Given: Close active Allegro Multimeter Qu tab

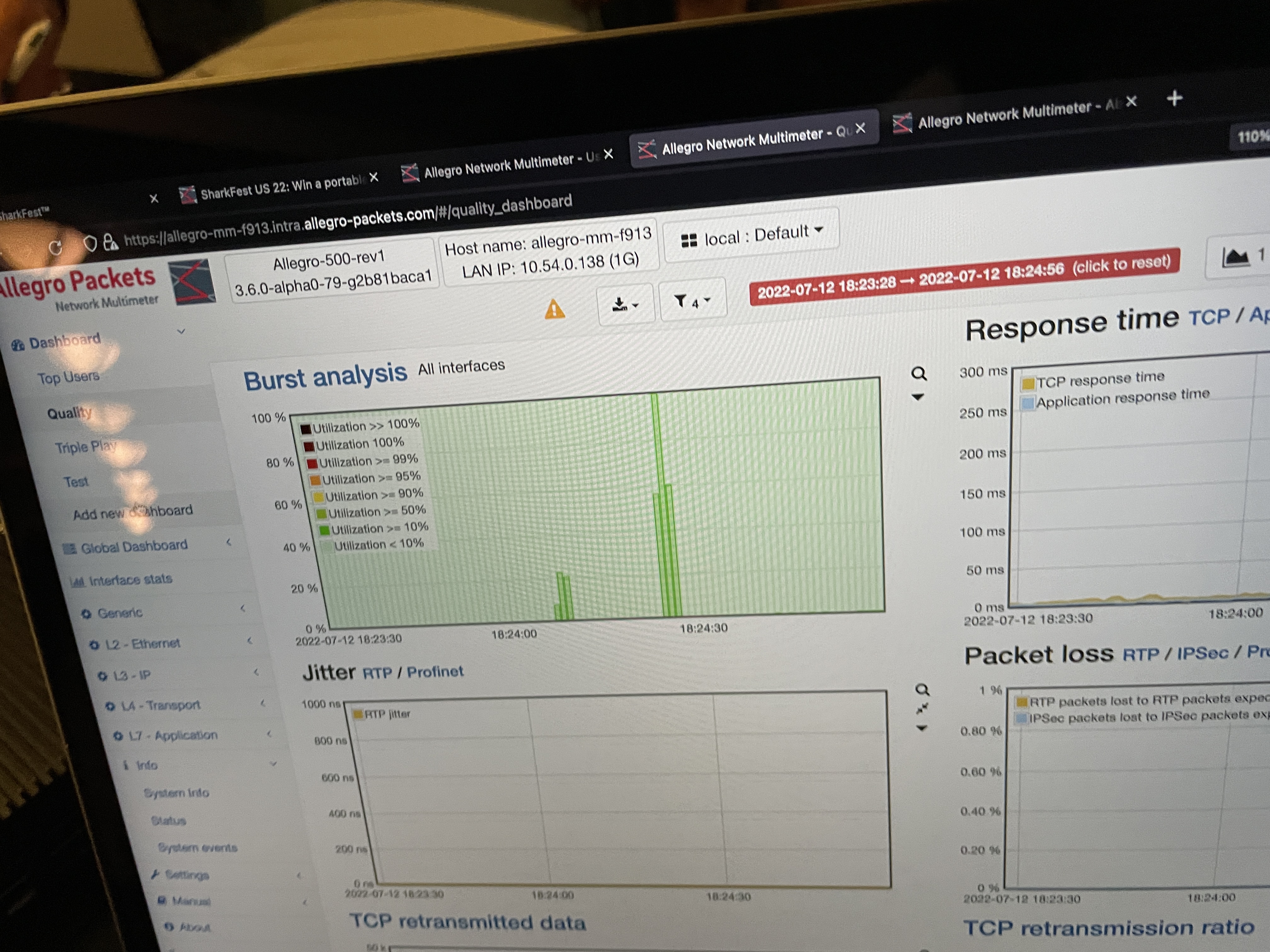Looking at the screenshot, I should click(x=860, y=128).
